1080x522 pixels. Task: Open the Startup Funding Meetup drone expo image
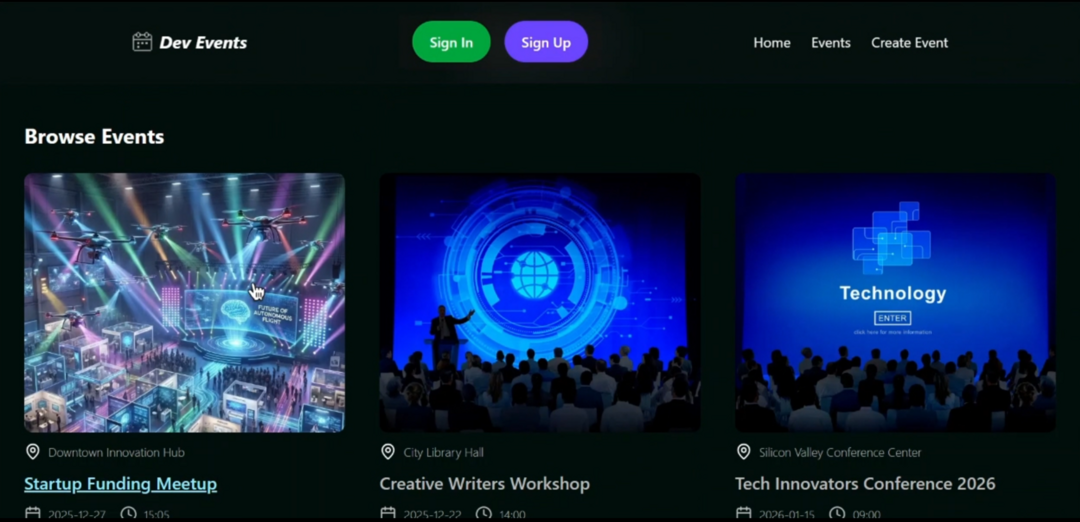click(185, 302)
